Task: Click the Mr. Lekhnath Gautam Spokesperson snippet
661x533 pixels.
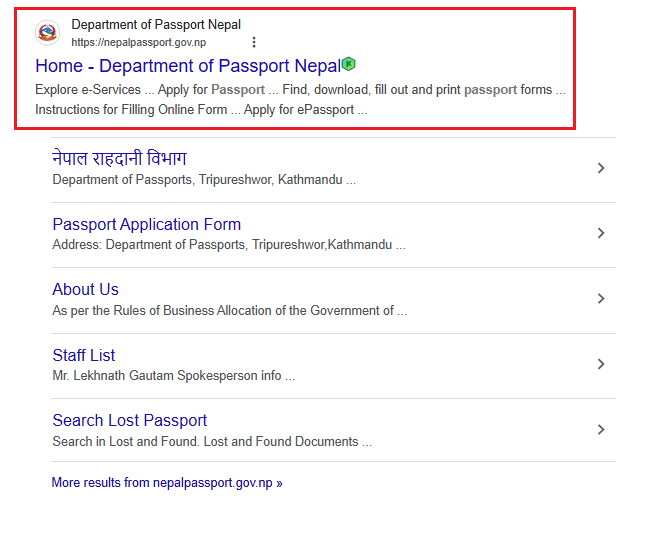Action: [173, 376]
